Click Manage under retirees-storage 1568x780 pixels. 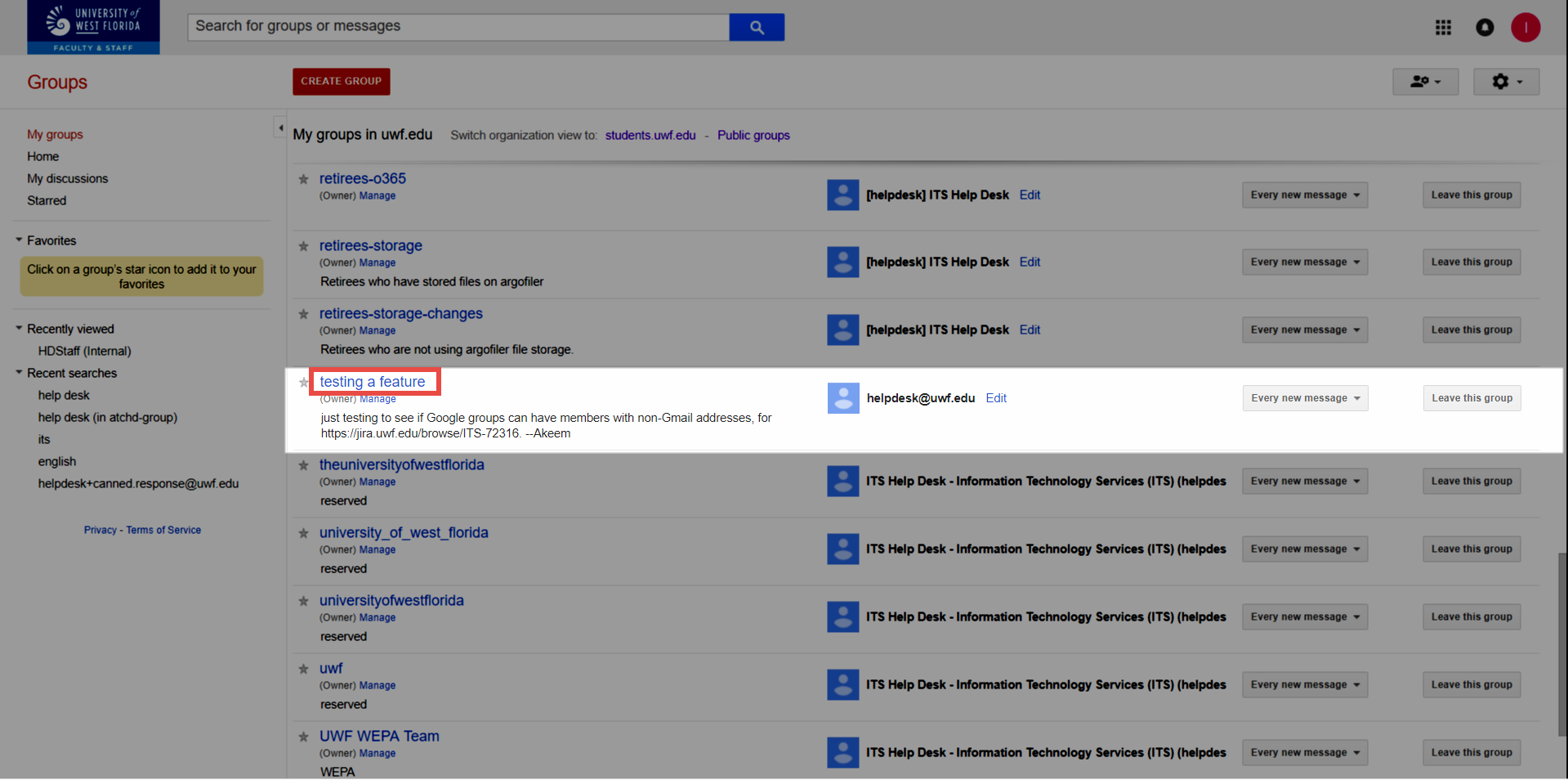[377, 262]
